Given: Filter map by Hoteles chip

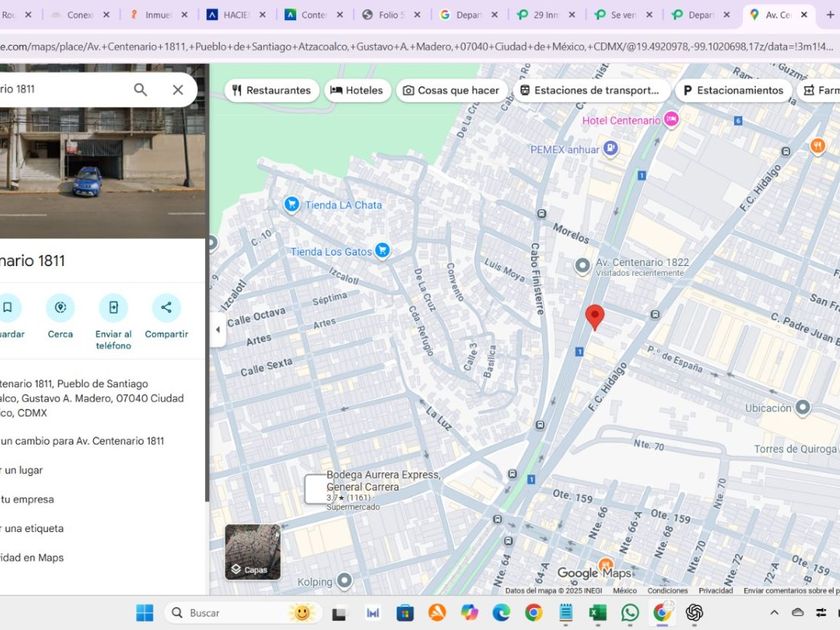Looking at the screenshot, I should pyautogui.click(x=356, y=90).
